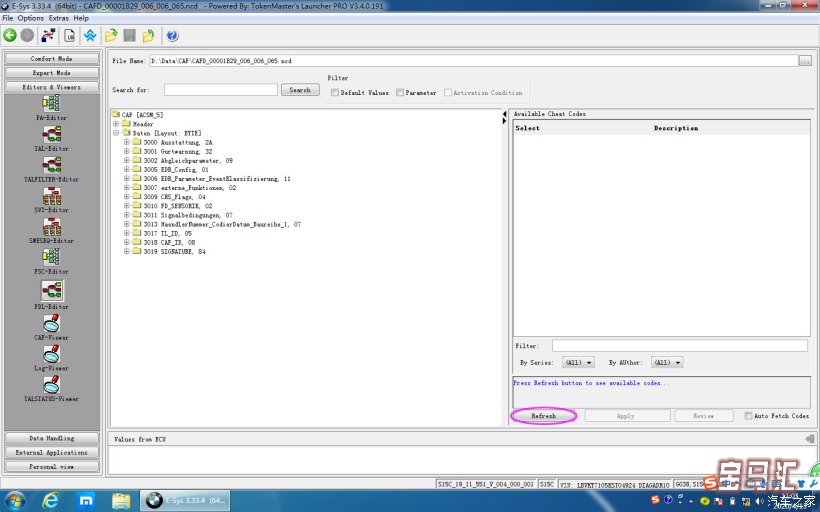The image size is (820, 512).
Task: Enable the Parameter filter checkbox
Action: 400,93
